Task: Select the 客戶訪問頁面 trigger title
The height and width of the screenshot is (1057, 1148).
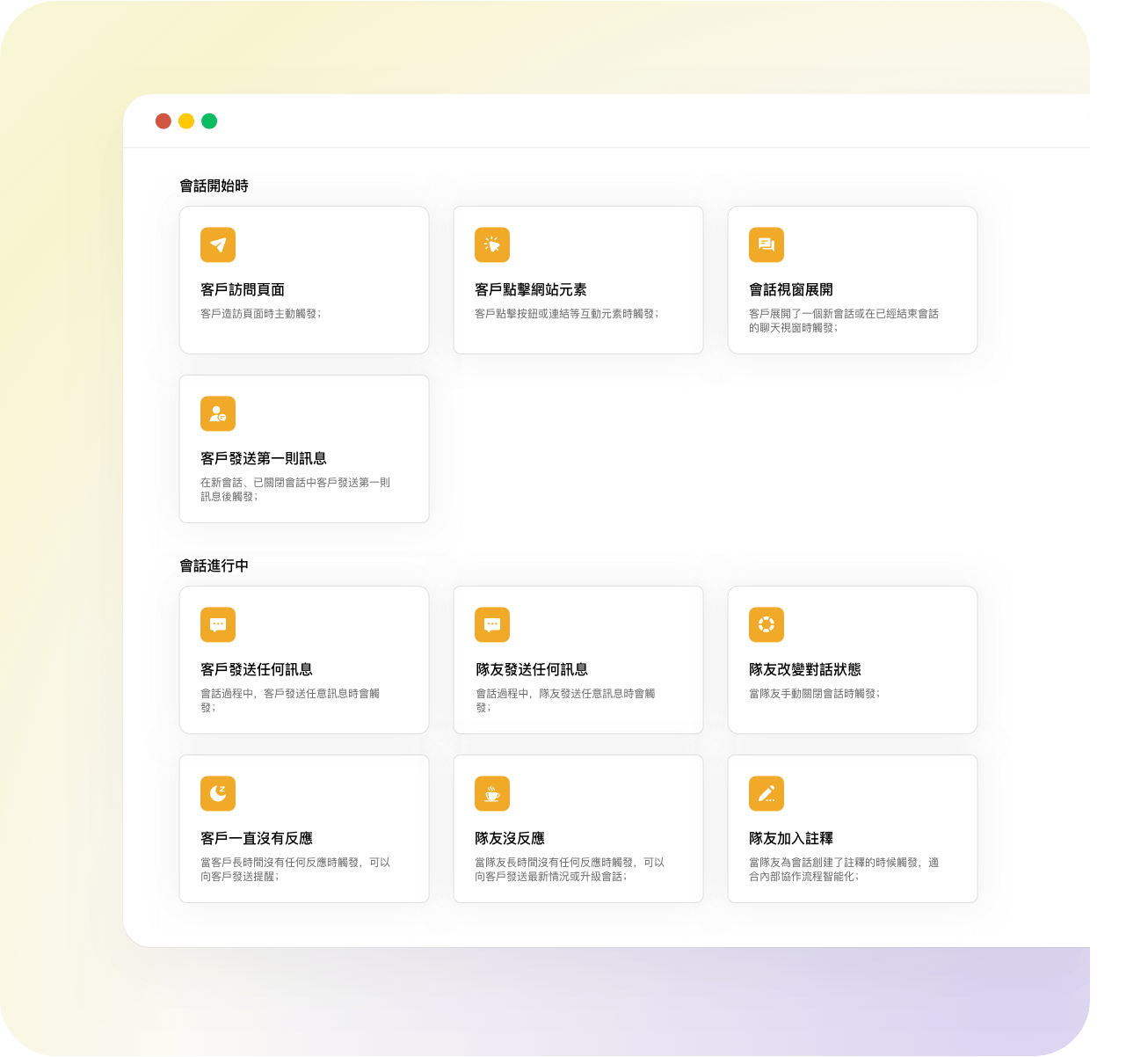Action: 243,290
